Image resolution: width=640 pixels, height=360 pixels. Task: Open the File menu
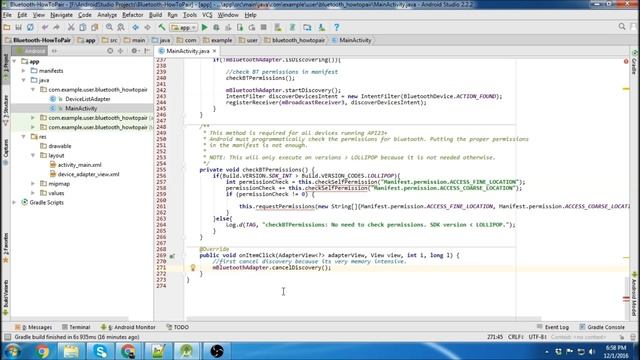click(7, 15)
